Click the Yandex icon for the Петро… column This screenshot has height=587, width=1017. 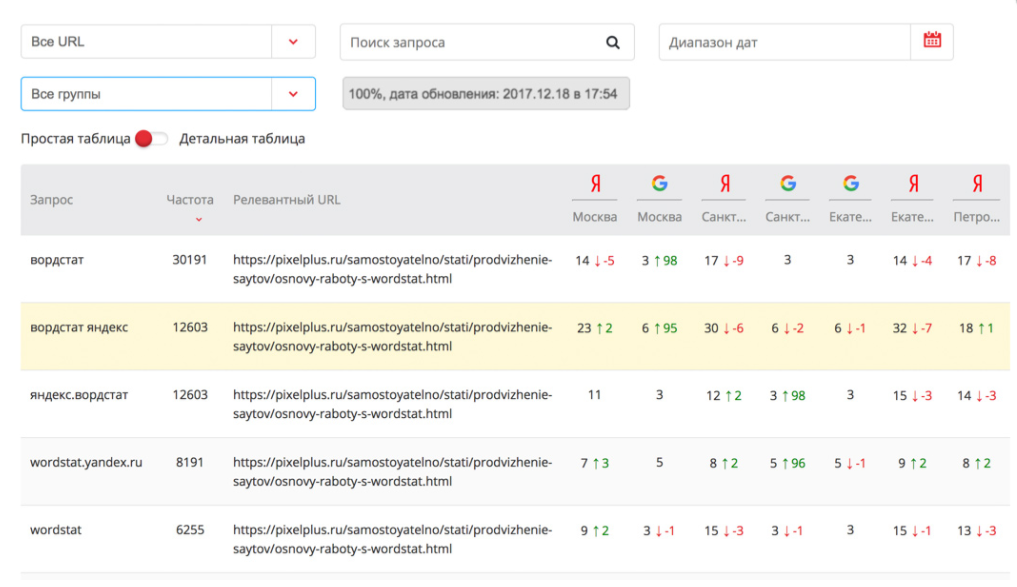tap(976, 184)
